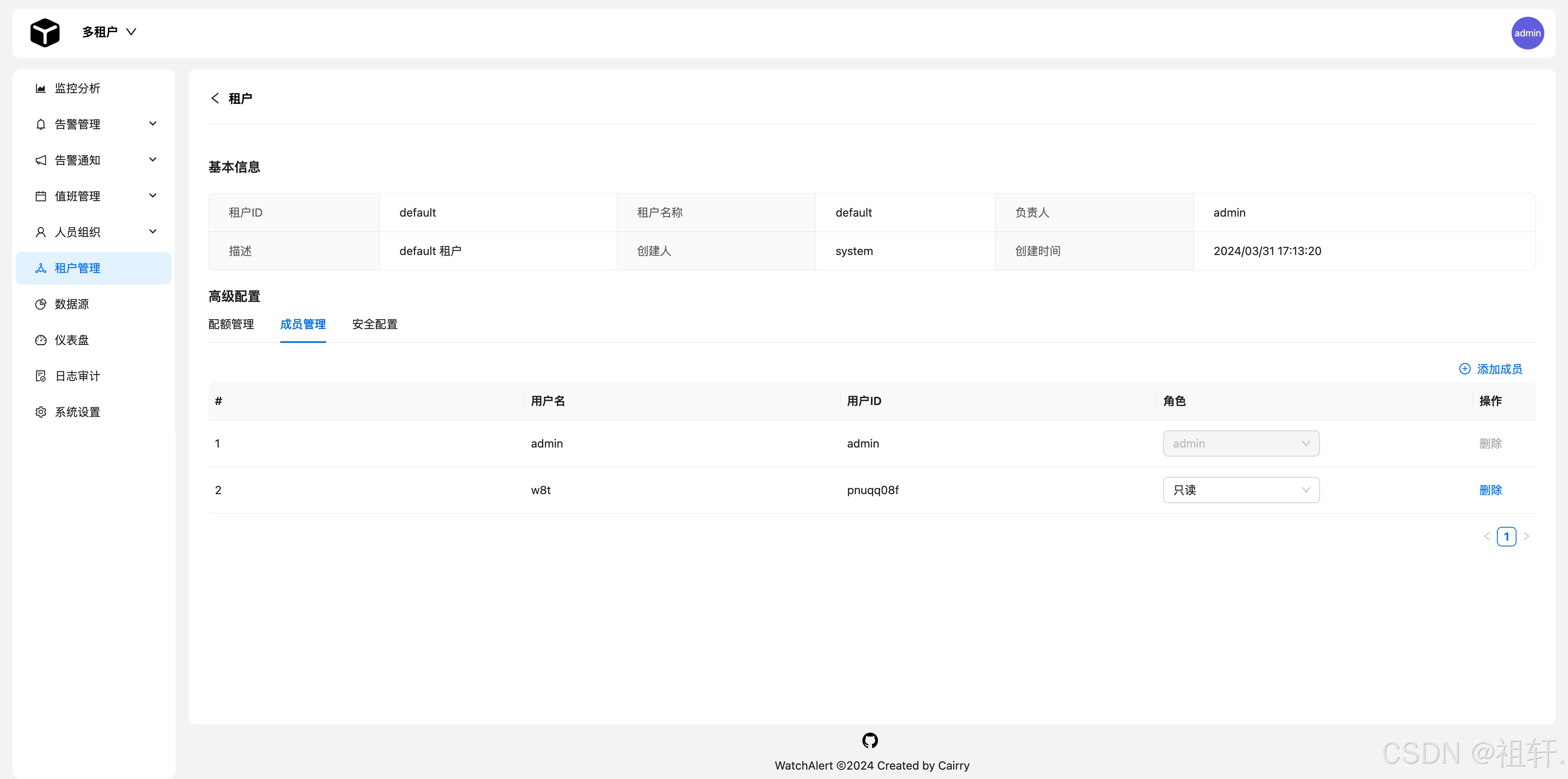Expand the 告警通知 submenu chevron
Screen dimensions: 1568x779
click(x=153, y=159)
